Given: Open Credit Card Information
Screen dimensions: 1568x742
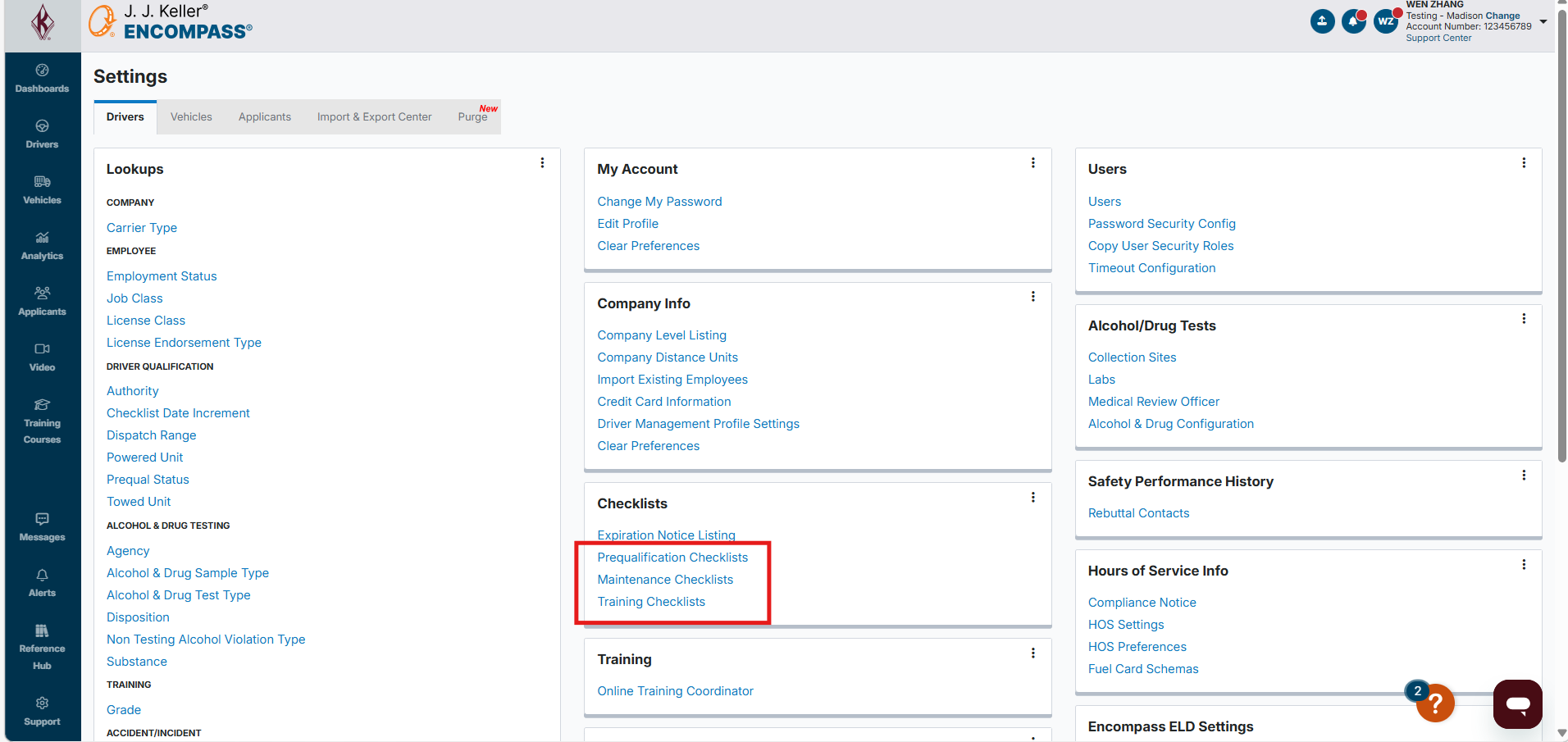Looking at the screenshot, I should [664, 402].
